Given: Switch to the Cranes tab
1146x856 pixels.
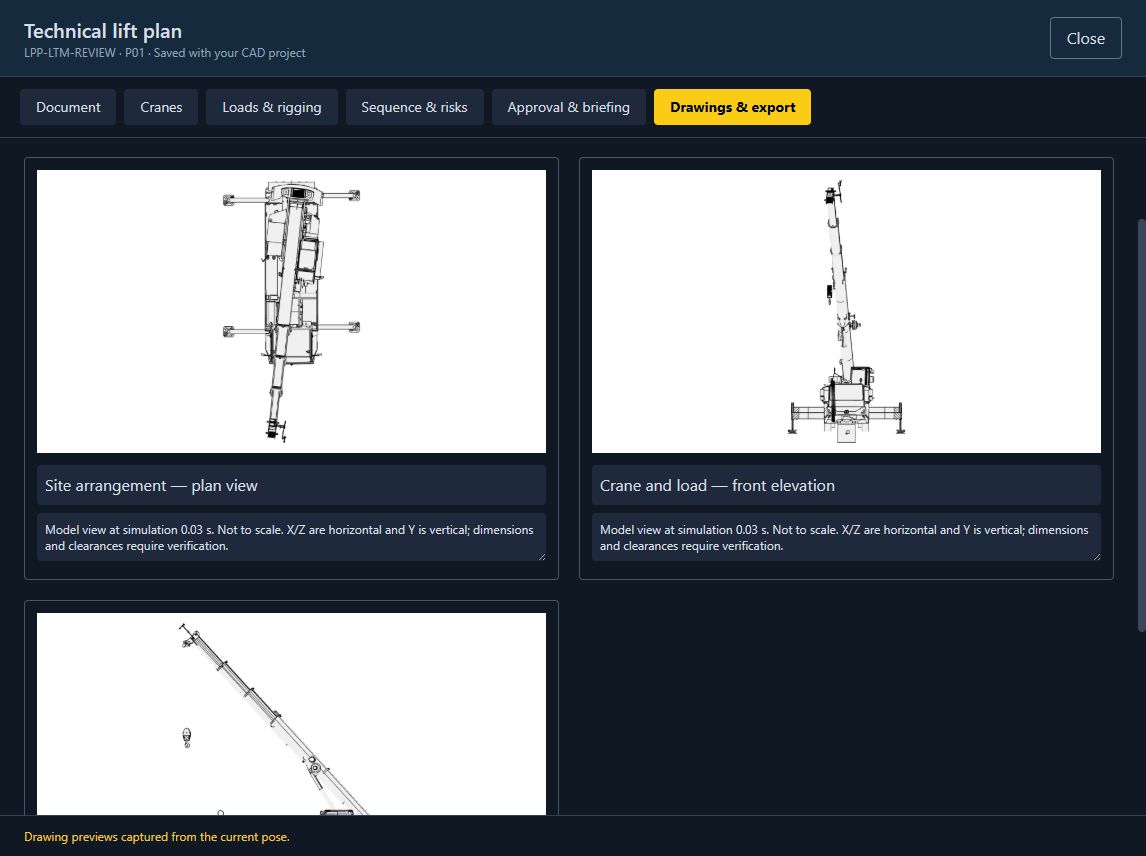Looking at the screenshot, I should (x=161, y=107).
